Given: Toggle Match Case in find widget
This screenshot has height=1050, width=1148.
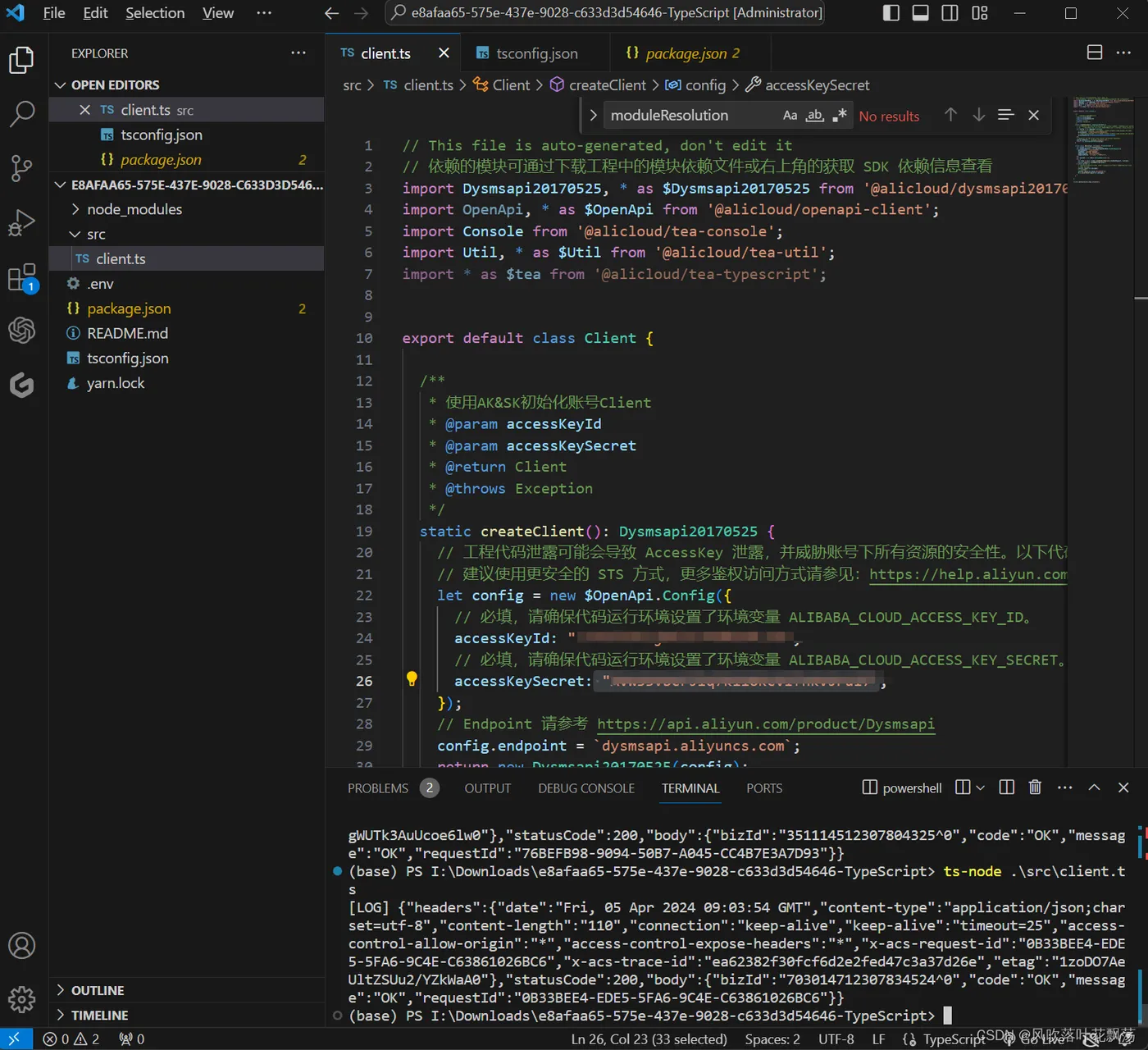Looking at the screenshot, I should [x=790, y=116].
